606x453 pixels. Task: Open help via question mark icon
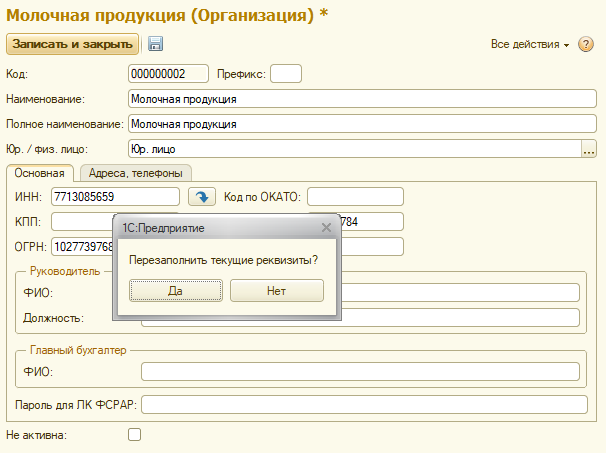[586, 45]
